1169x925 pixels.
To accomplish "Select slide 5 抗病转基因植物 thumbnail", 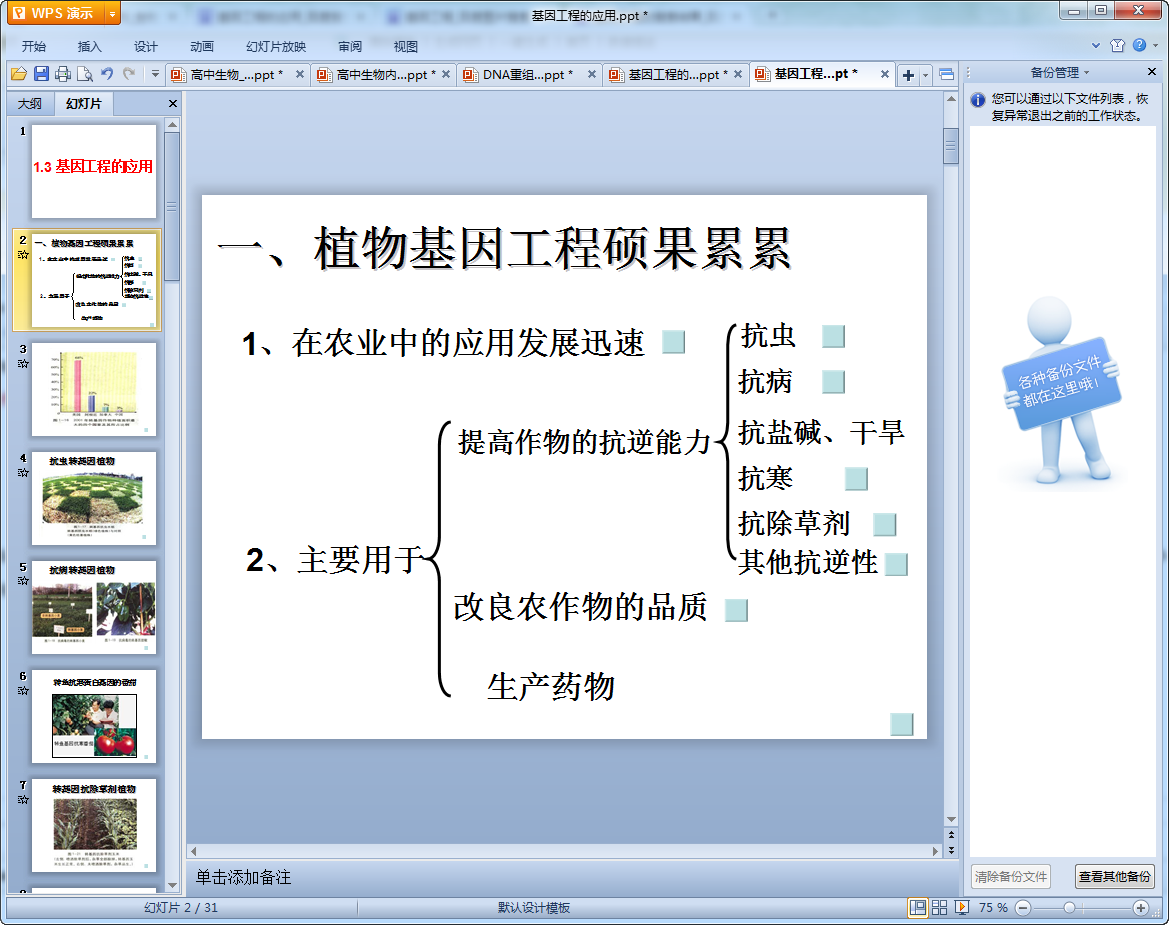I will (x=94, y=607).
